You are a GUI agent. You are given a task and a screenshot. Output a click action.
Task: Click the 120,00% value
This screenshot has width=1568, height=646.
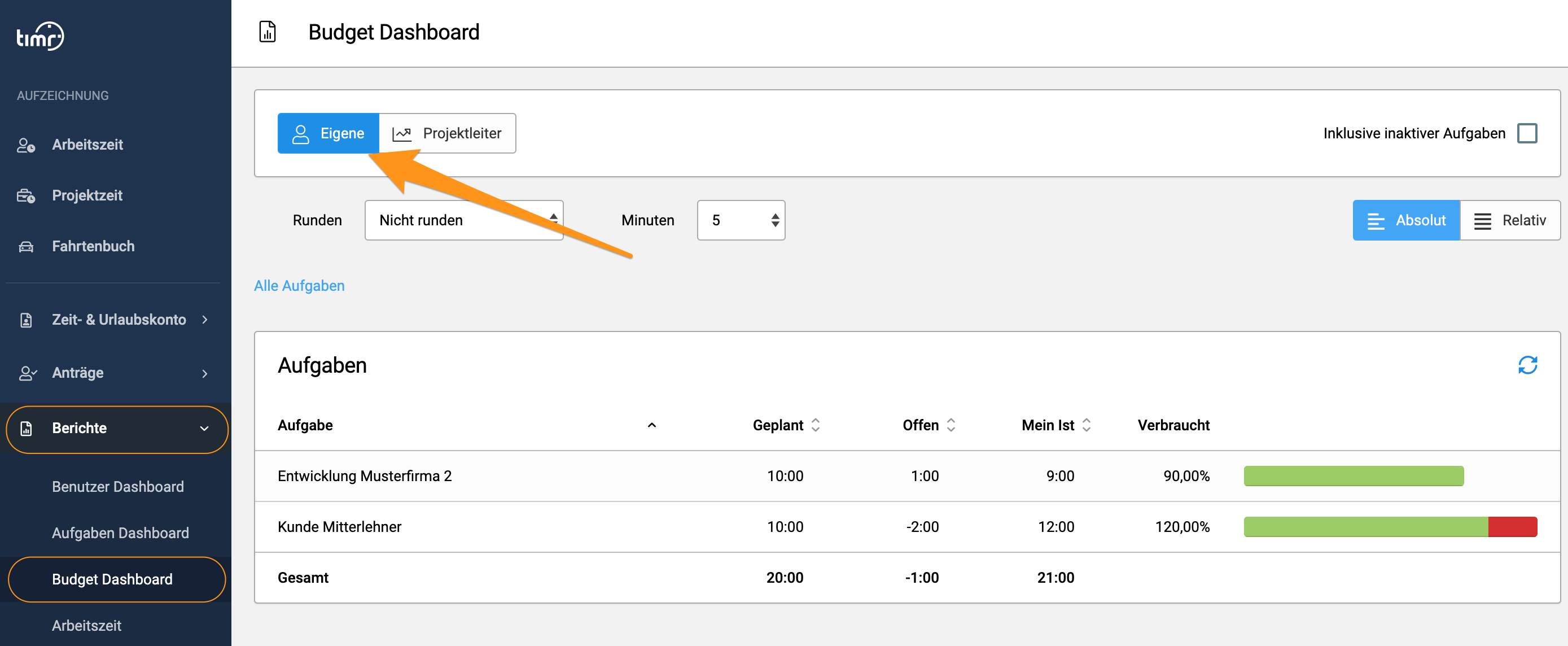point(1182,527)
